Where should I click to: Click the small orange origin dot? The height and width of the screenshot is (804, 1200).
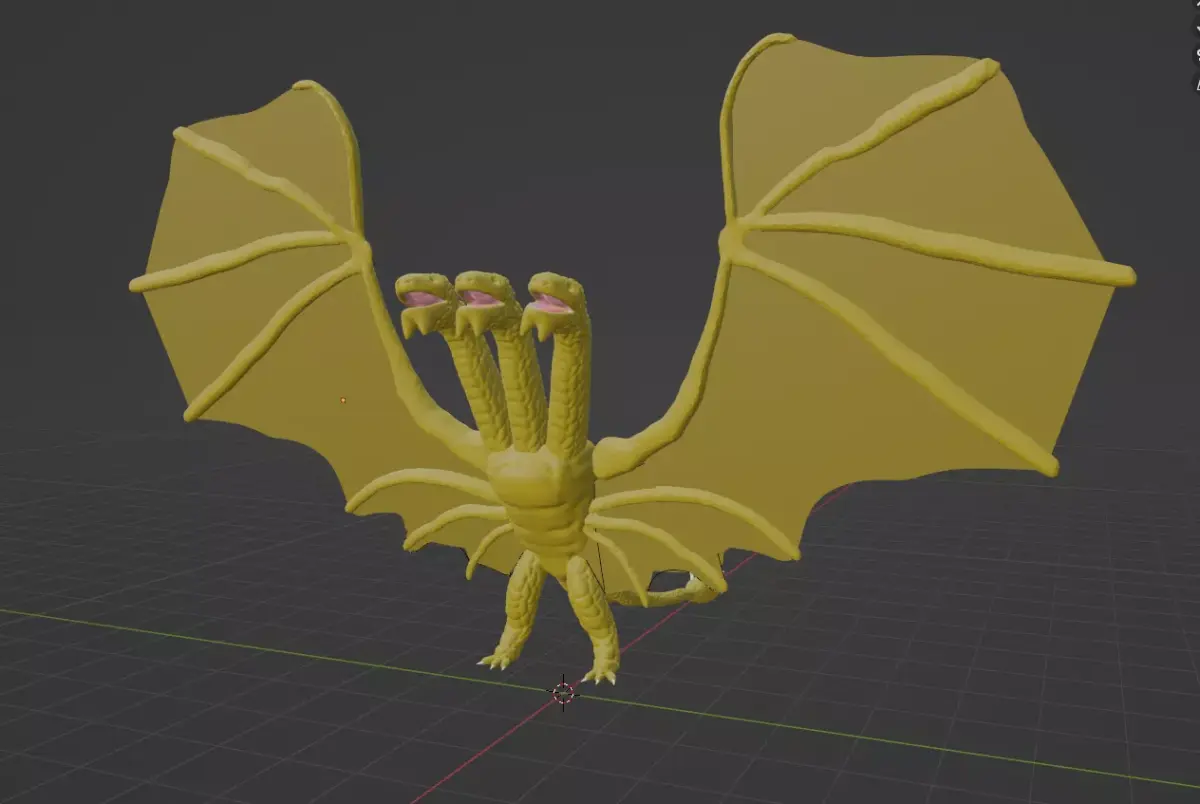coord(343,400)
